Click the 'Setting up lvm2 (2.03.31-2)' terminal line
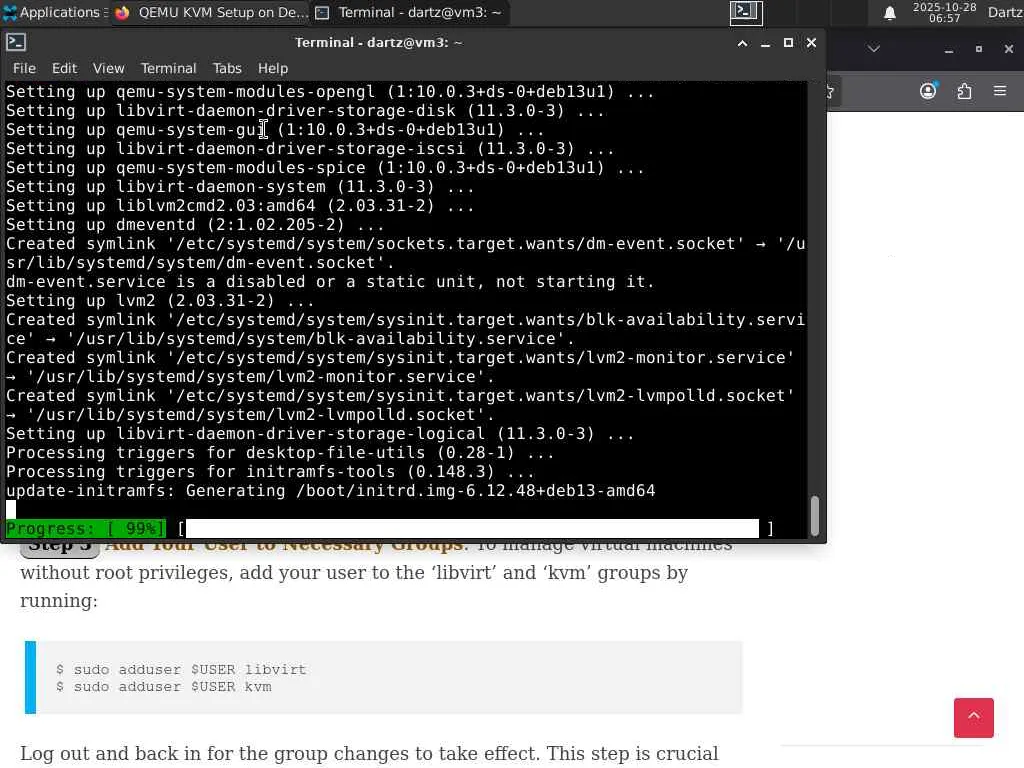This screenshot has width=1024, height=768. click(x=160, y=300)
